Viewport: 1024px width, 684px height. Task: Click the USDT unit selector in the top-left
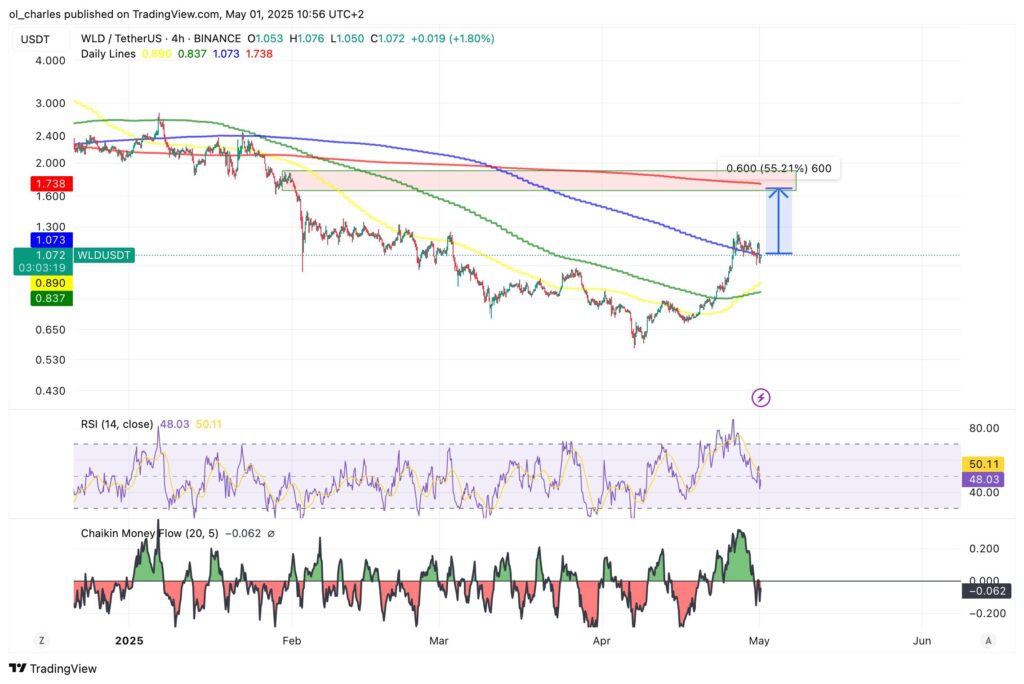click(x=38, y=39)
